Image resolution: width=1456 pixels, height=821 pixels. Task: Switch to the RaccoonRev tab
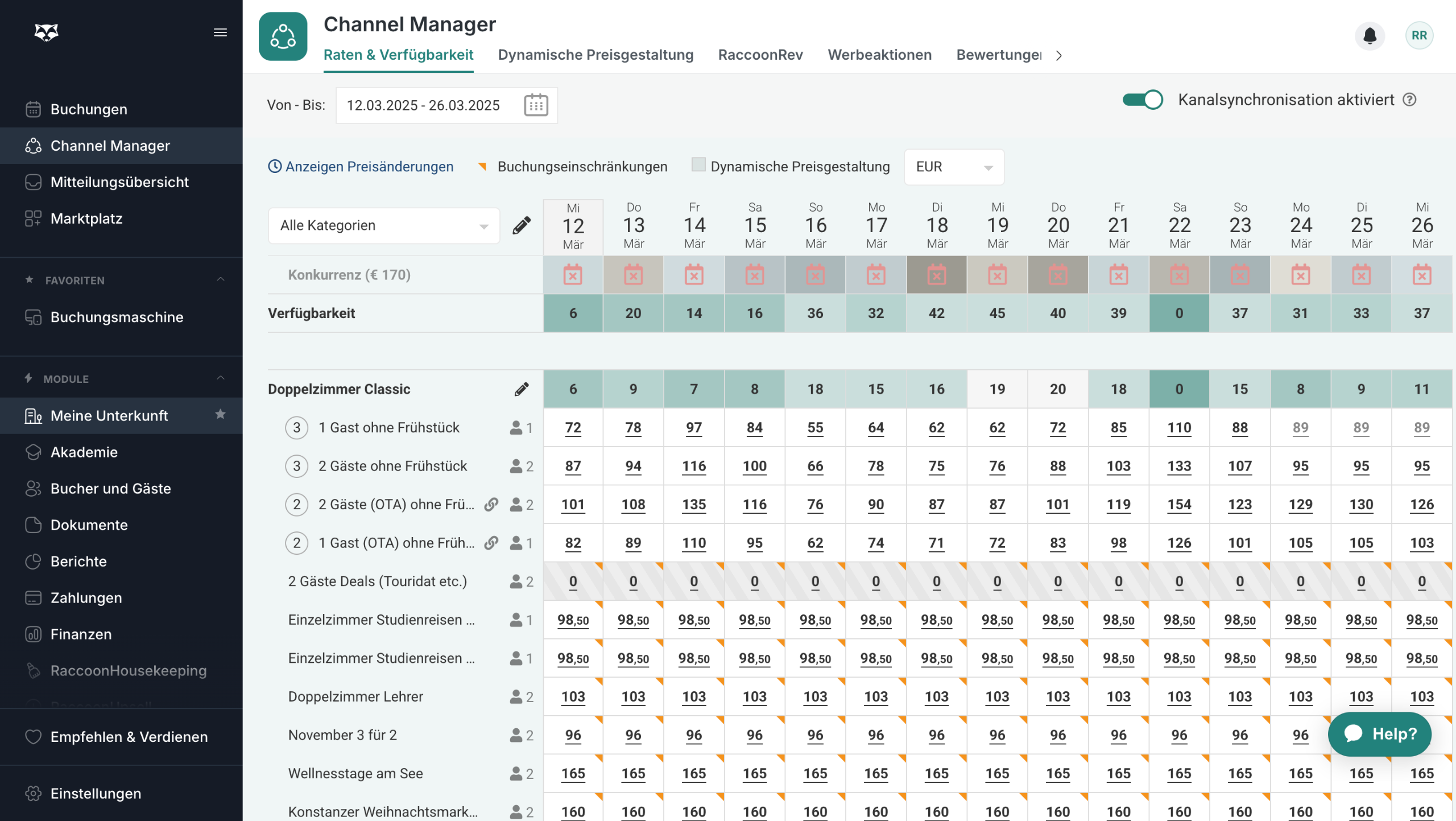760,55
